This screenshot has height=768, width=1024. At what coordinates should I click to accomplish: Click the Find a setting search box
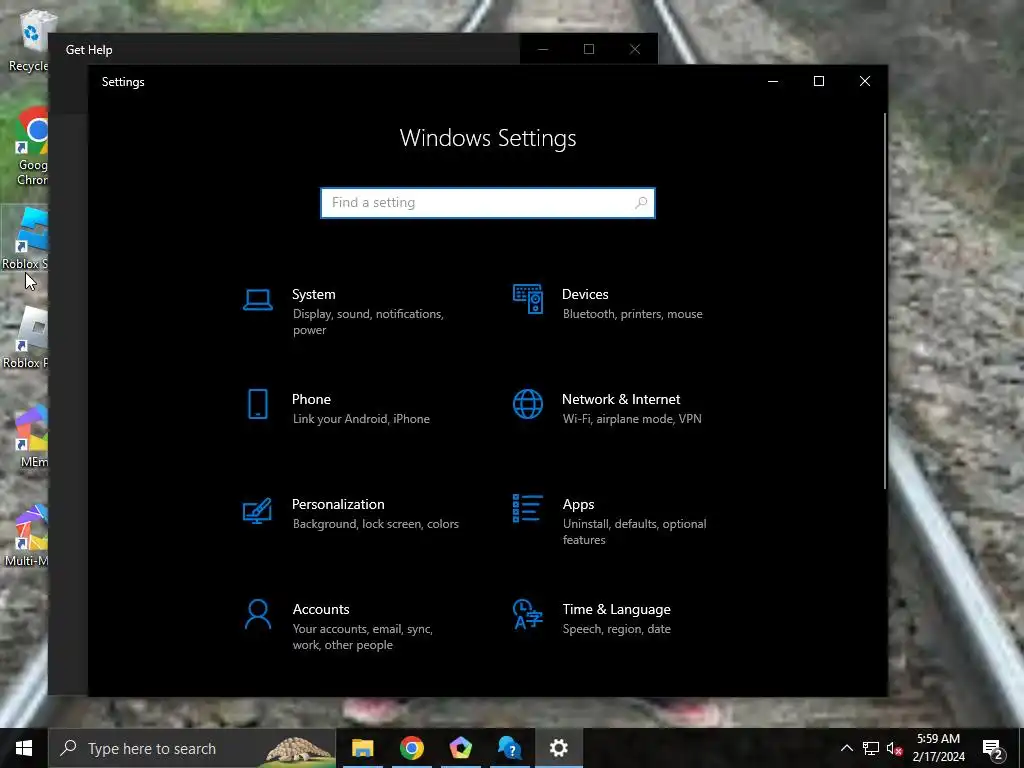(487, 203)
